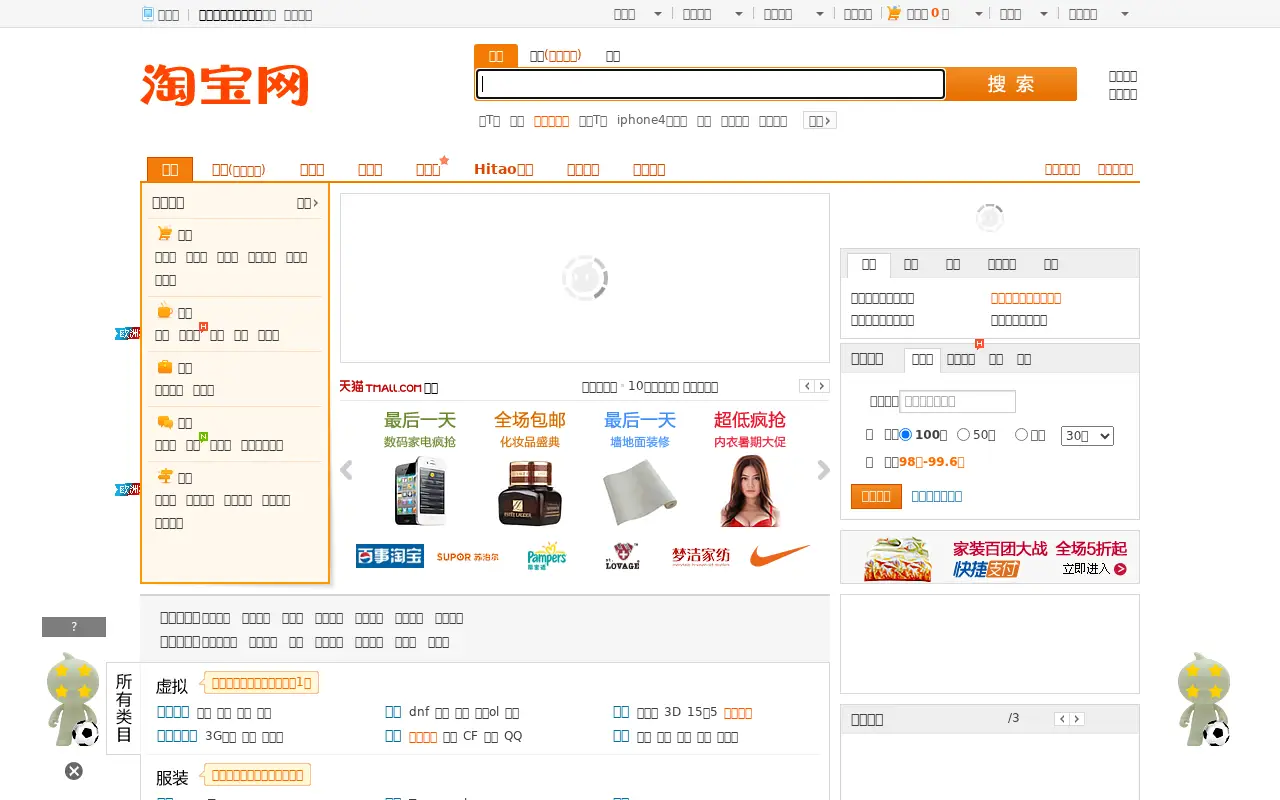Select the highlighted orange search tab above search box
1280x800 pixels.
click(496, 56)
